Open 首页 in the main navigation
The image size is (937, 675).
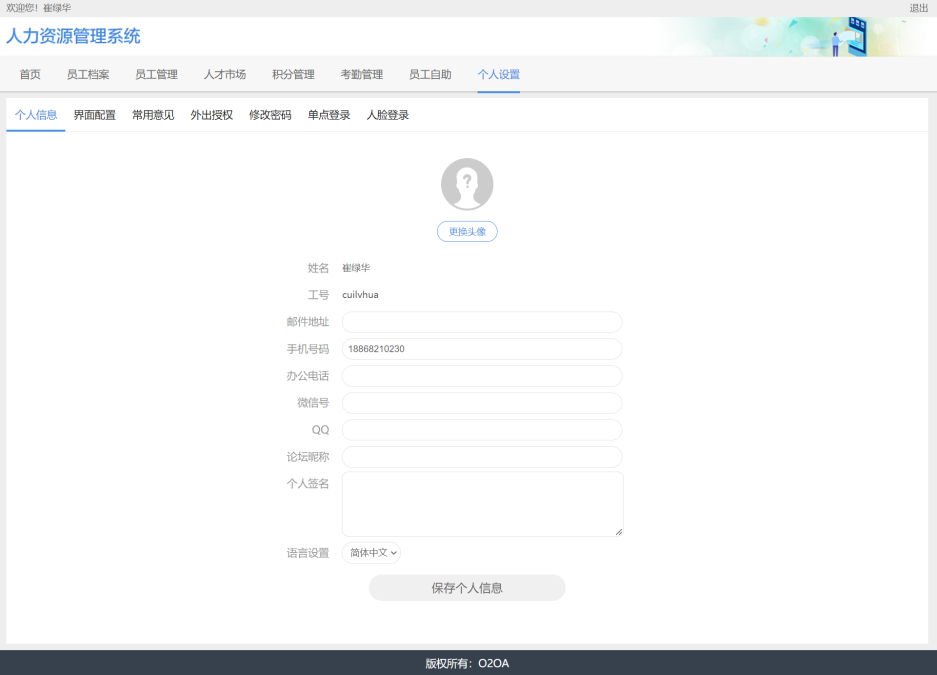click(x=30, y=74)
